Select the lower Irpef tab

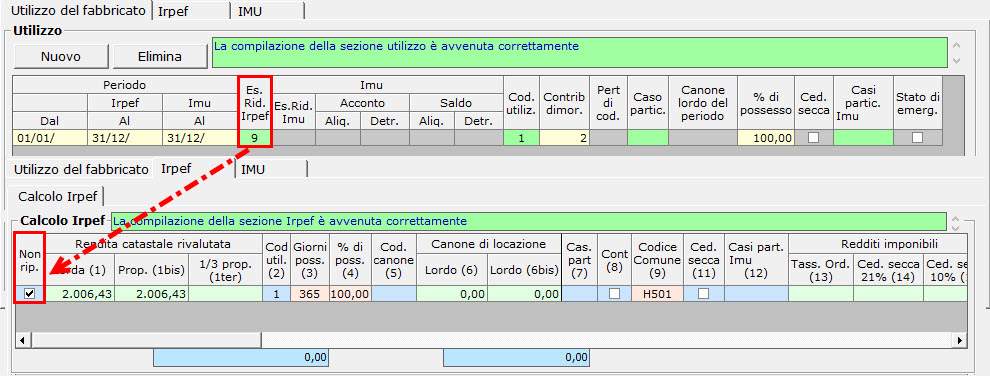coord(195,169)
